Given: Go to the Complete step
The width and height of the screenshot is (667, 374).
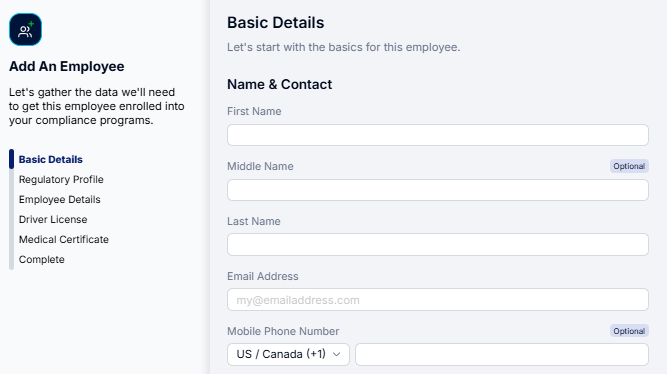Looking at the screenshot, I should point(42,259).
